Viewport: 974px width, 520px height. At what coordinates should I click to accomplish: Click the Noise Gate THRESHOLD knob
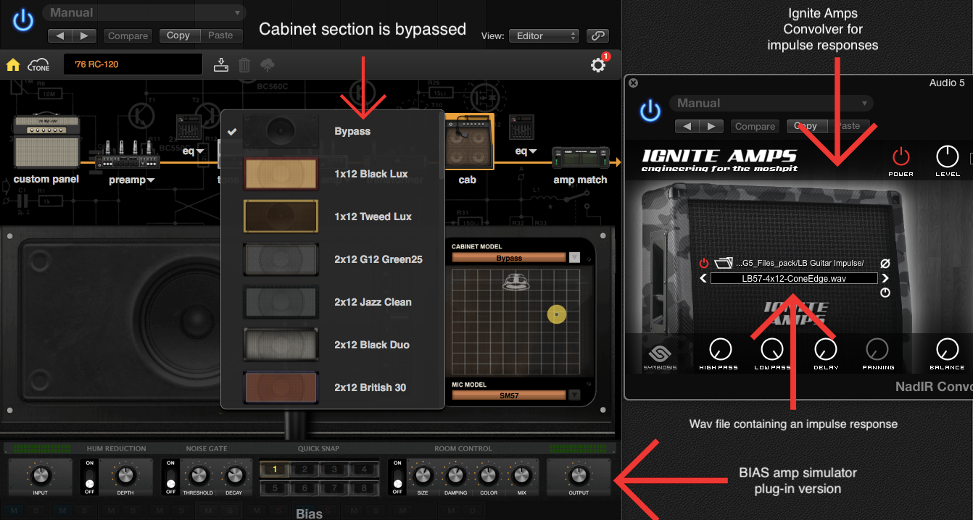(x=199, y=476)
